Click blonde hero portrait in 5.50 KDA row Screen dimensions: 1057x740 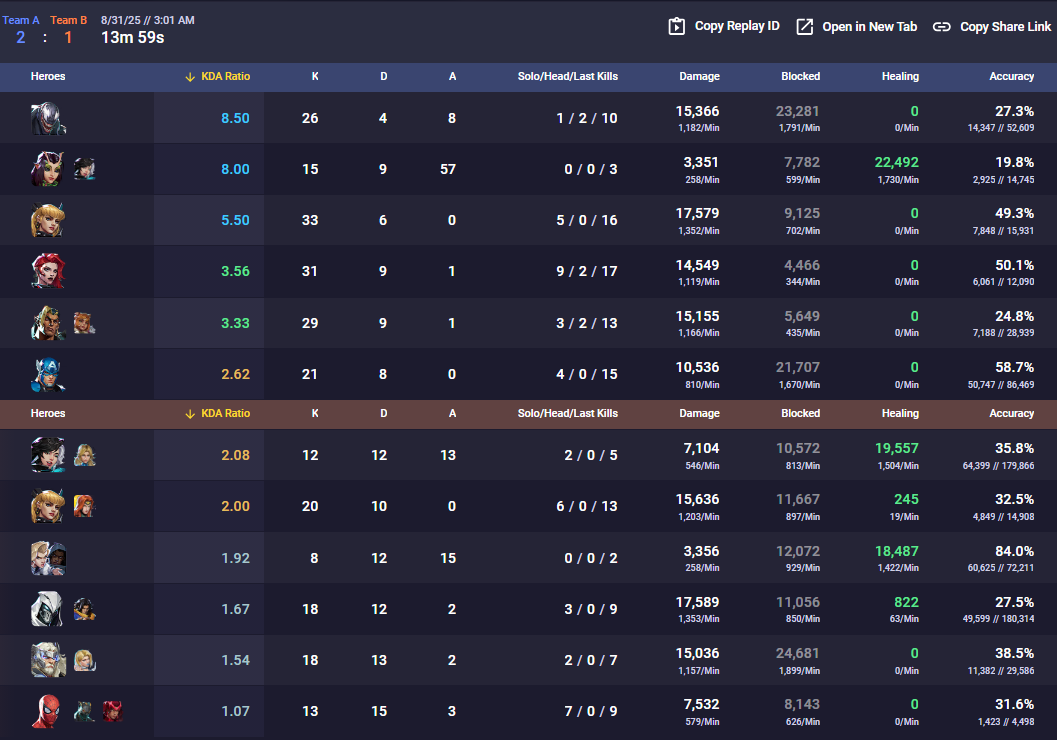point(48,220)
